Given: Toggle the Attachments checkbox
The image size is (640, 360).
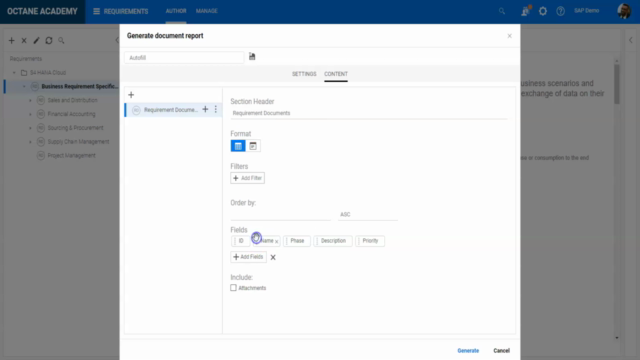Looking at the screenshot, I should (x=233, y=288).
